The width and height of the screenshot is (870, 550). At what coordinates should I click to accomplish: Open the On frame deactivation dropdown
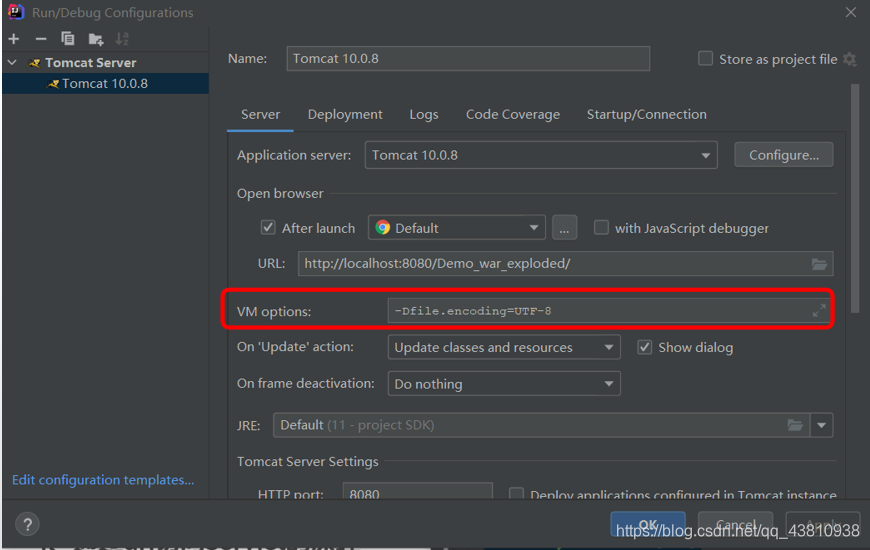[504, 384]
